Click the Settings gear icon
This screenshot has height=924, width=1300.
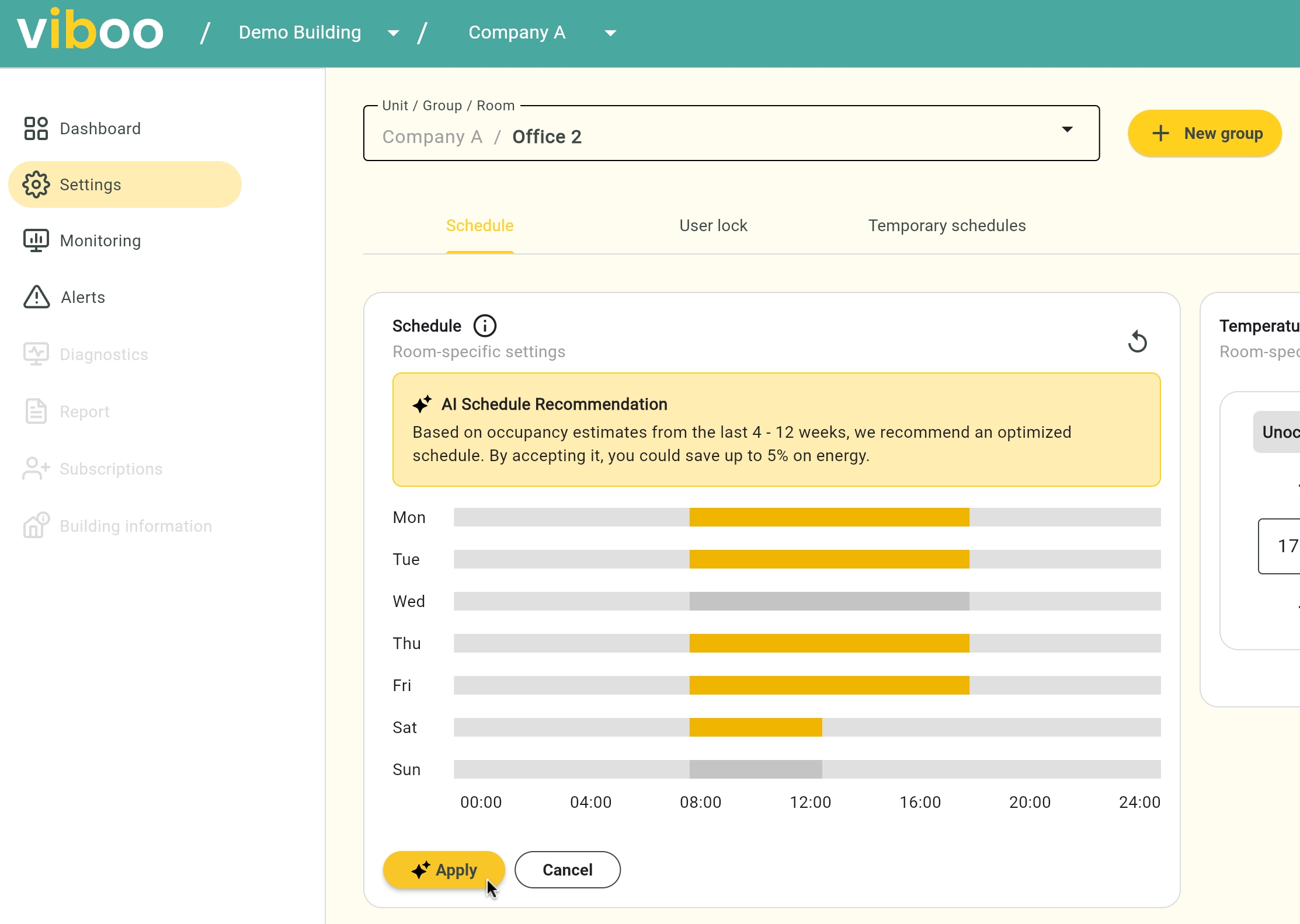click(x=36, y=184)
